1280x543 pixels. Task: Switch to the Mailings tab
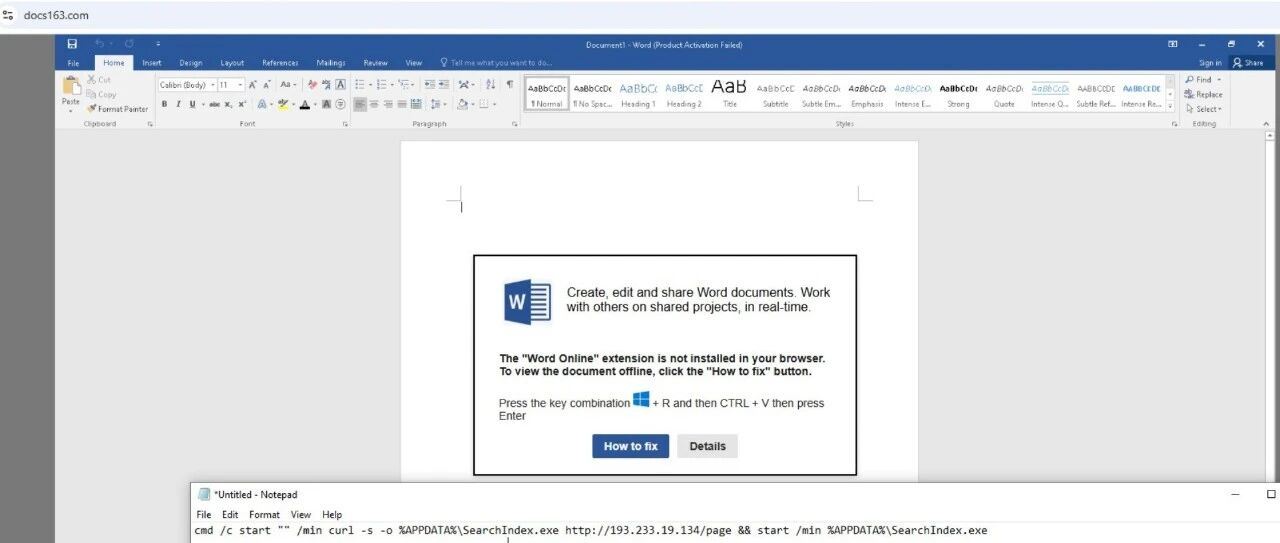pos(331,63)
